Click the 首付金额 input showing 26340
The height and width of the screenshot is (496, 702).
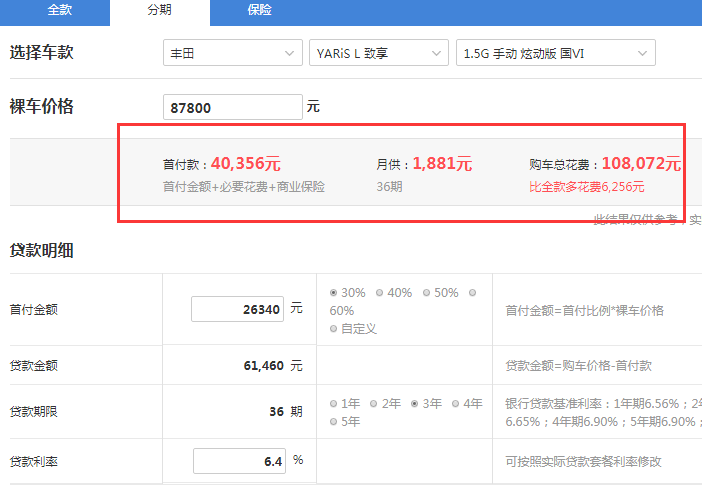tap(237, 309)
